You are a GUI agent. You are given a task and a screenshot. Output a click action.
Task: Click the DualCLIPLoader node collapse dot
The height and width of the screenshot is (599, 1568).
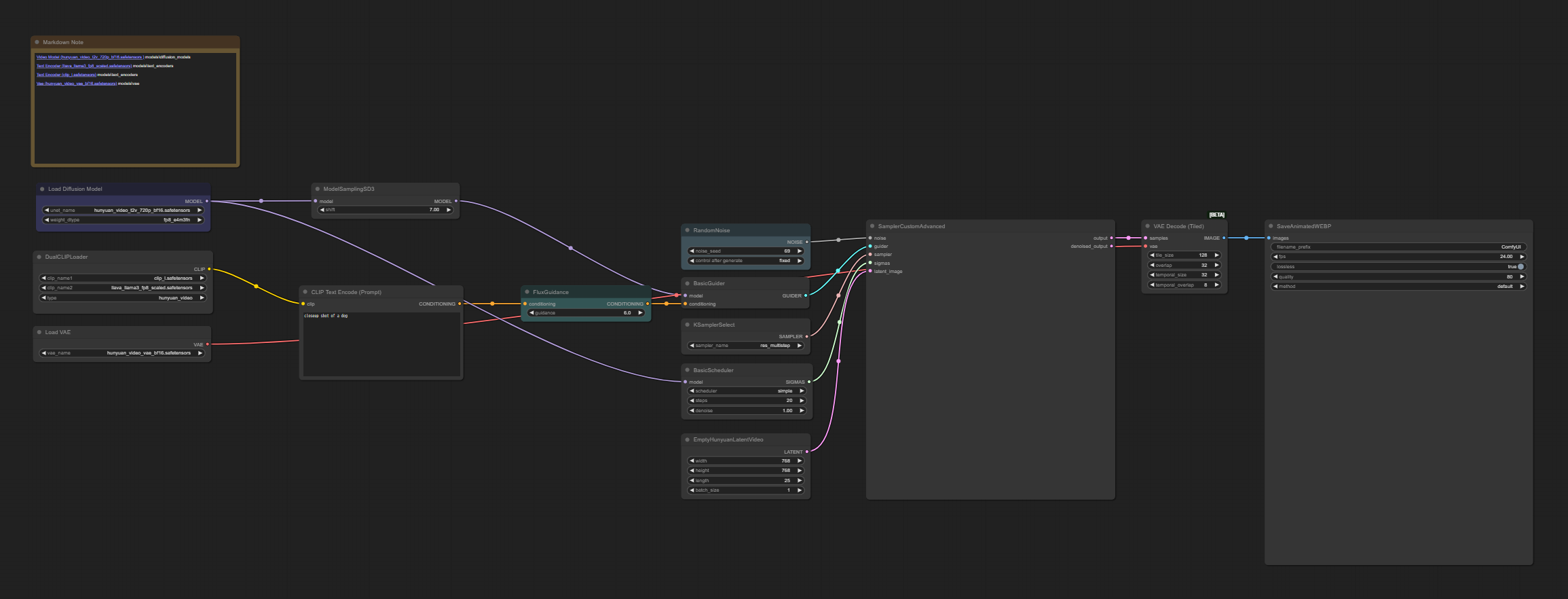click(x=39, y=257)
